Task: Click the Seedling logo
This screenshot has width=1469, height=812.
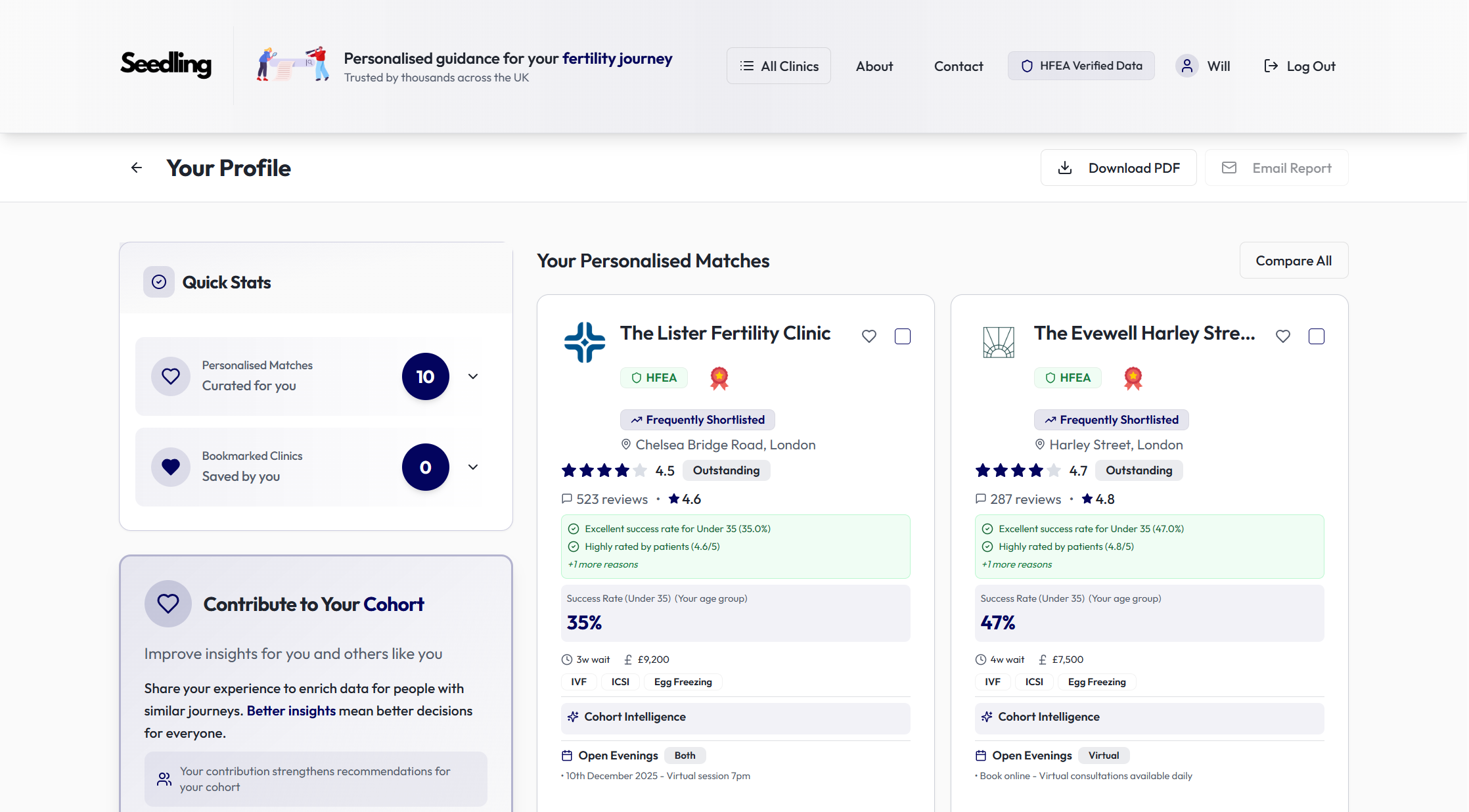Action: coord(166,64)
